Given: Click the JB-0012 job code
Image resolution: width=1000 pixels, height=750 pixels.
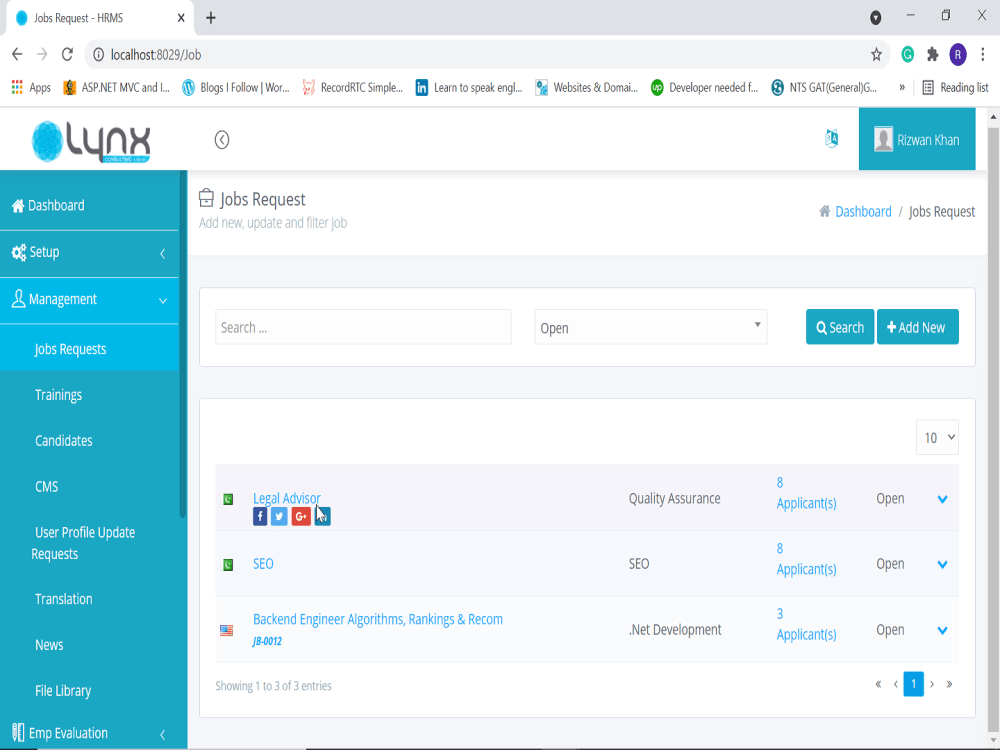Looking at the screenshot, I should 267,641.
